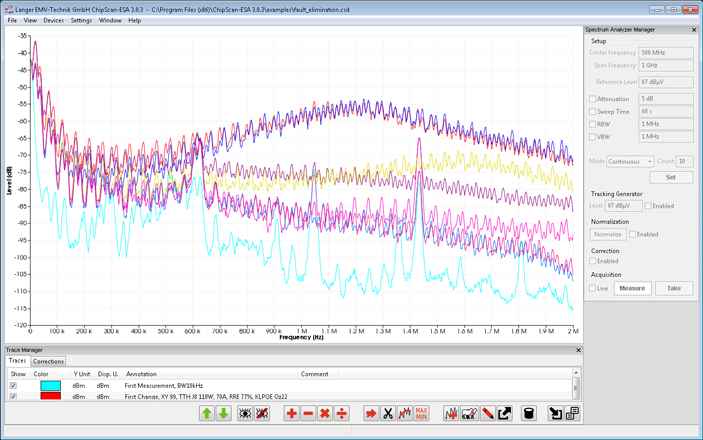Click the green move trace down arrow
Screen dimensions: 703x440
point(224,413)
